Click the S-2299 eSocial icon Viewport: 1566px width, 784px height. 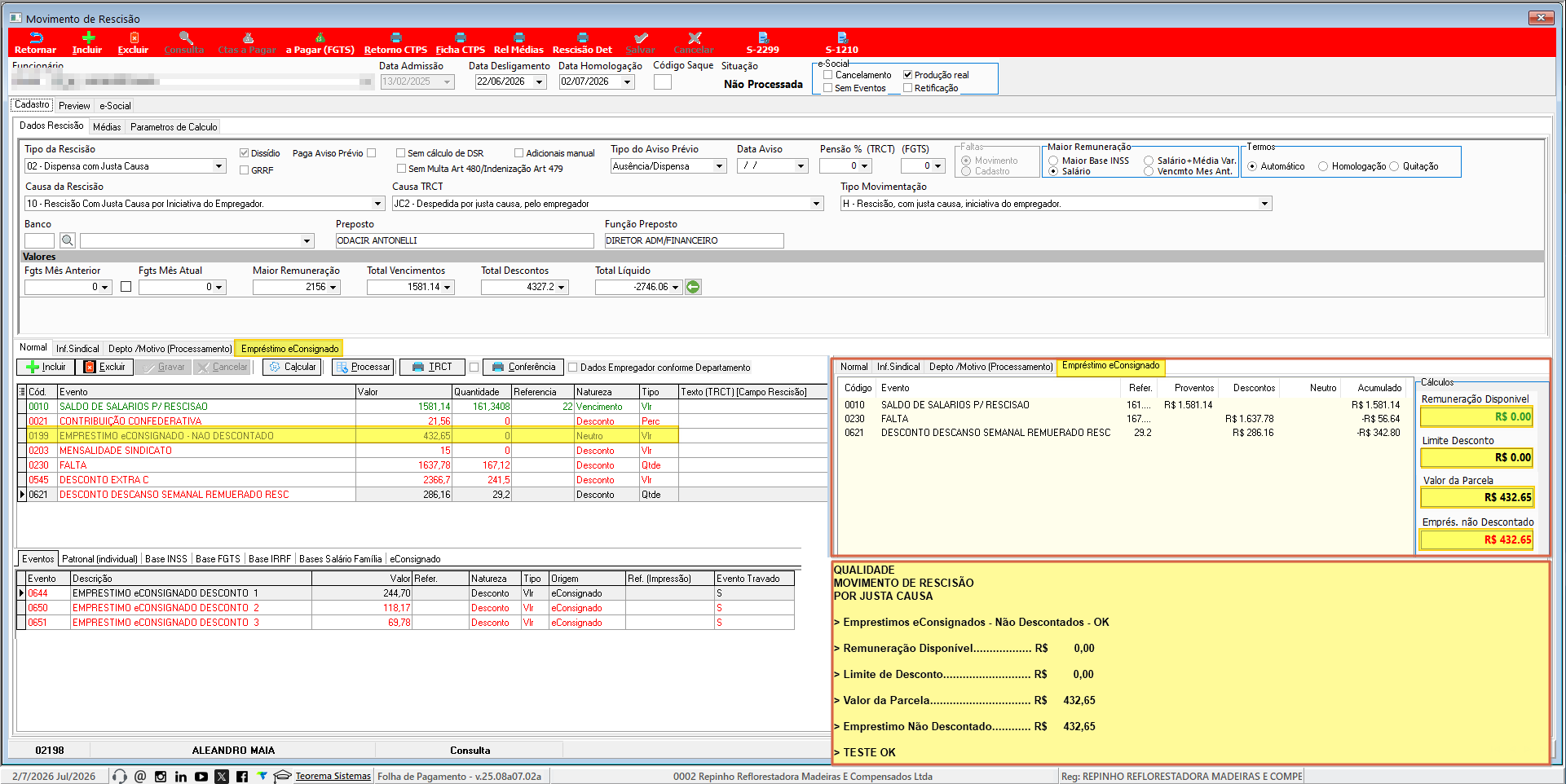pyautogui.click(x=763, y=37)
